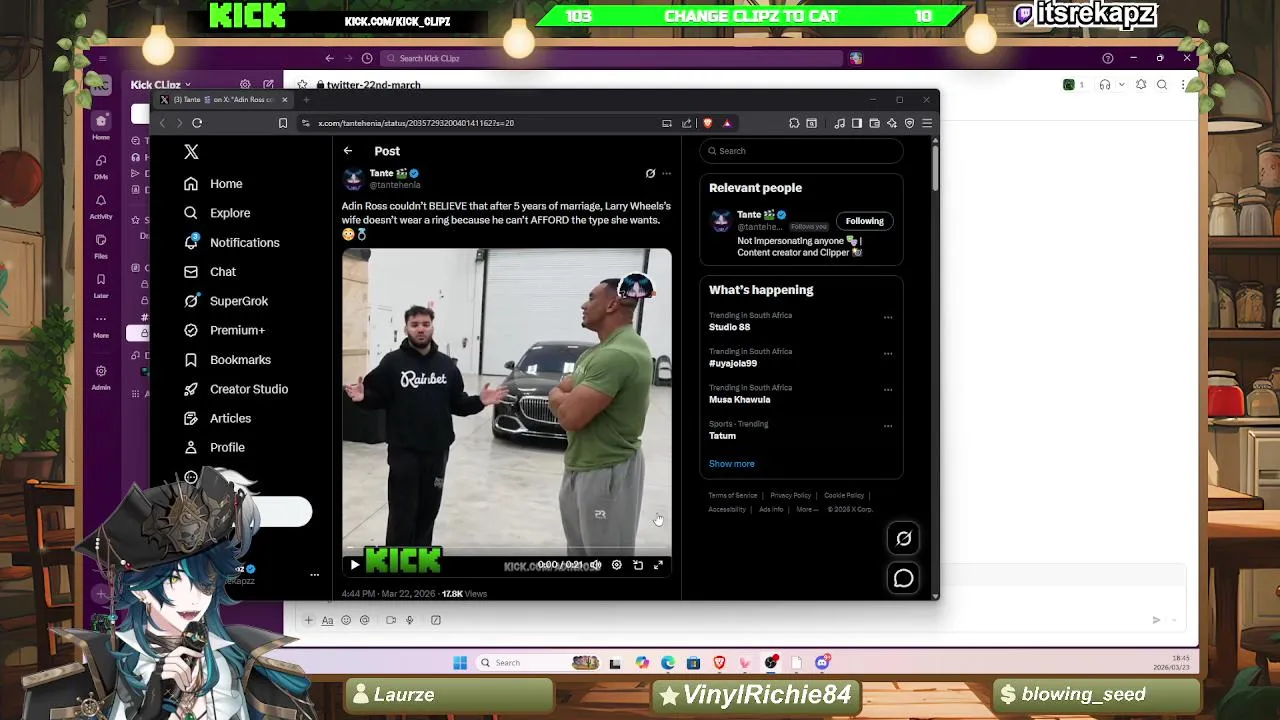The image size is (1280, 720).
Task: Click Slack mention @ icon in composer
Action: click(364, 620)
